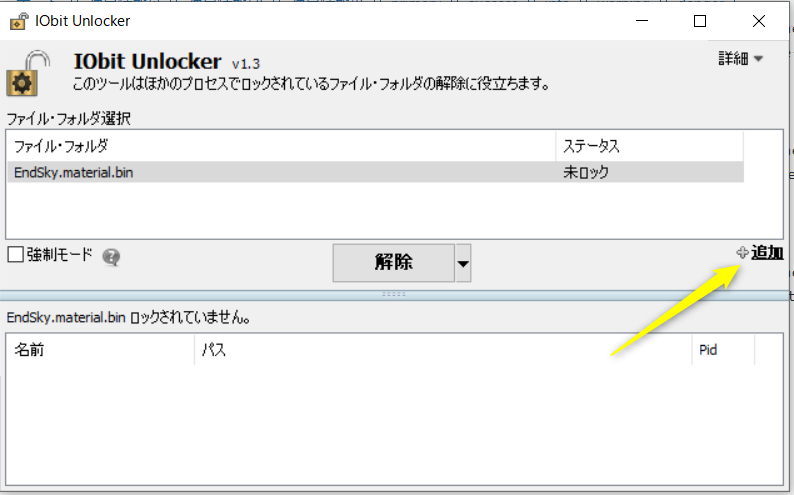
Task: Click the 未ロック status cell
Action: pos(586,173)
